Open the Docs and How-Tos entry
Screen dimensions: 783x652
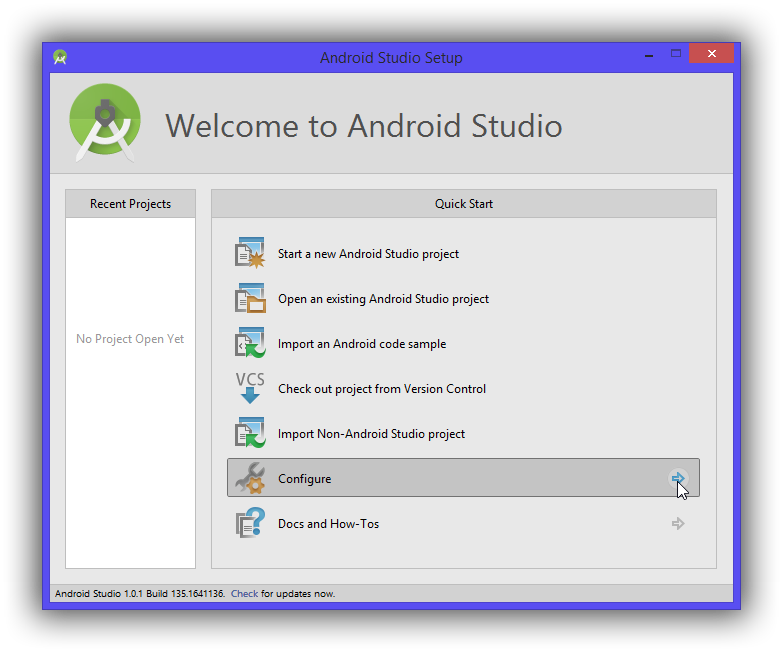[463, 523]
